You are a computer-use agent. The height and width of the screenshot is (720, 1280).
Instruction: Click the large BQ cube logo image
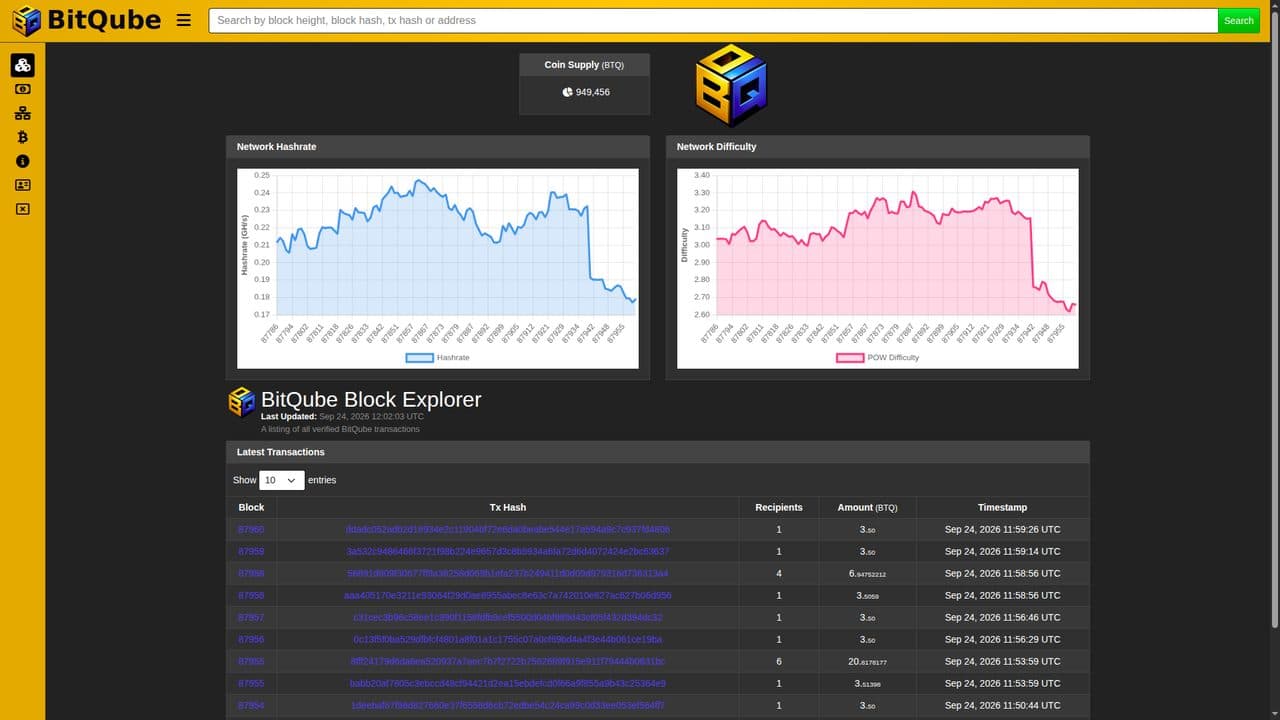[732, 85]
